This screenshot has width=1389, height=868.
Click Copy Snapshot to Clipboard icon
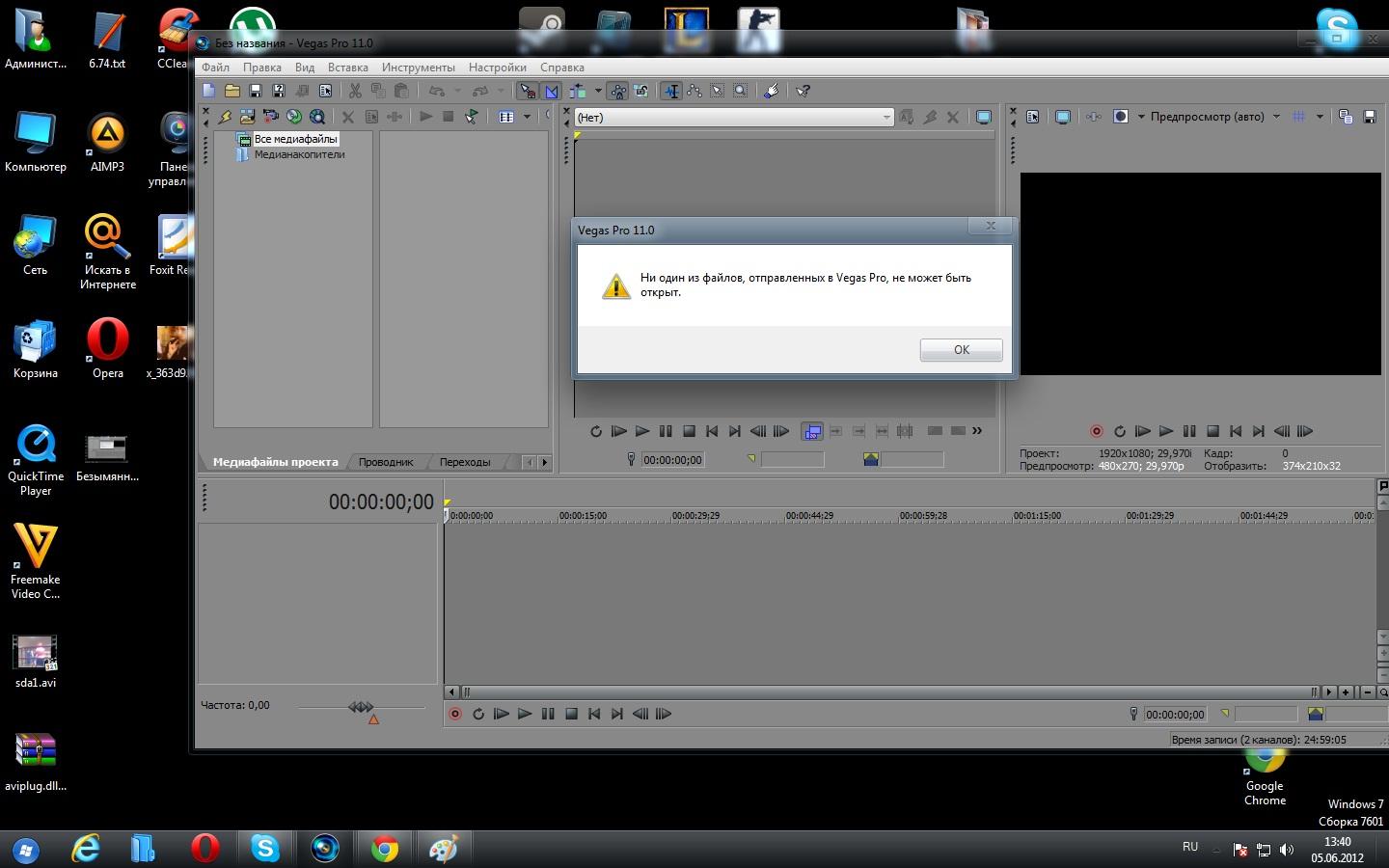1346,117
